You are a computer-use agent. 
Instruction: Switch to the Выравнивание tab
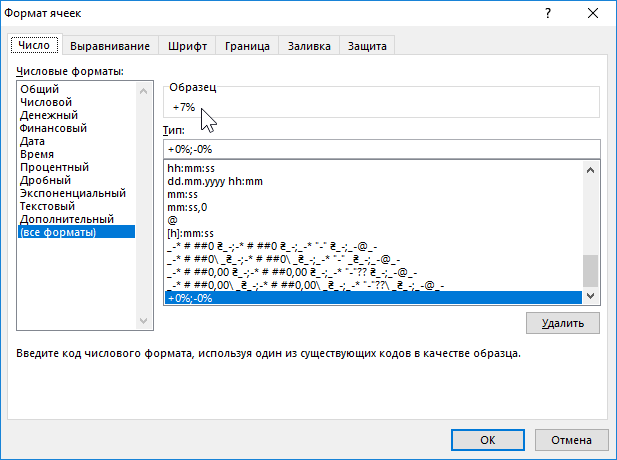pos(110,46)
